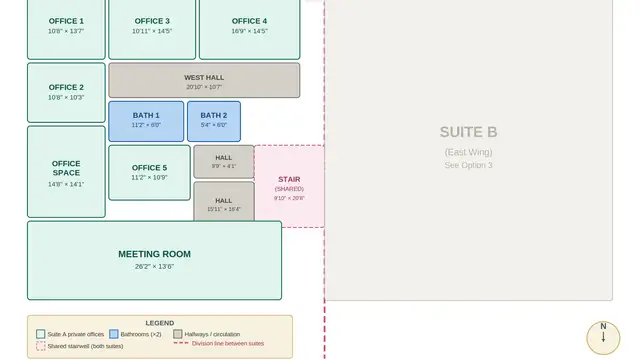Click the Bath 2 room

tap(214, 122)
